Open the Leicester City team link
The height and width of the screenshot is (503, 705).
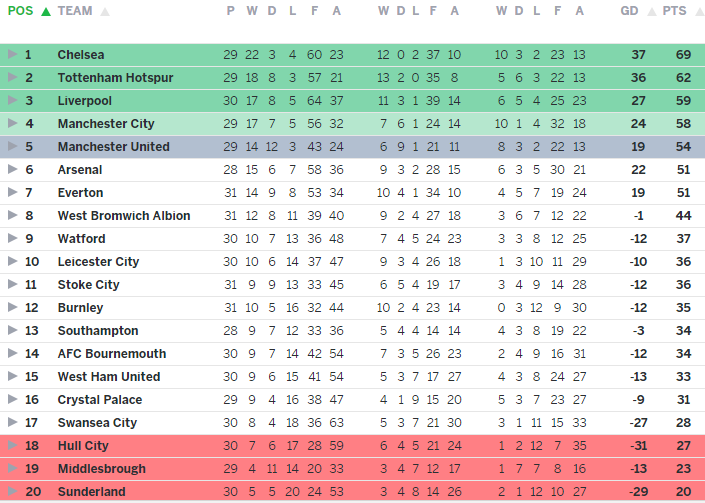tap(98, 262)
